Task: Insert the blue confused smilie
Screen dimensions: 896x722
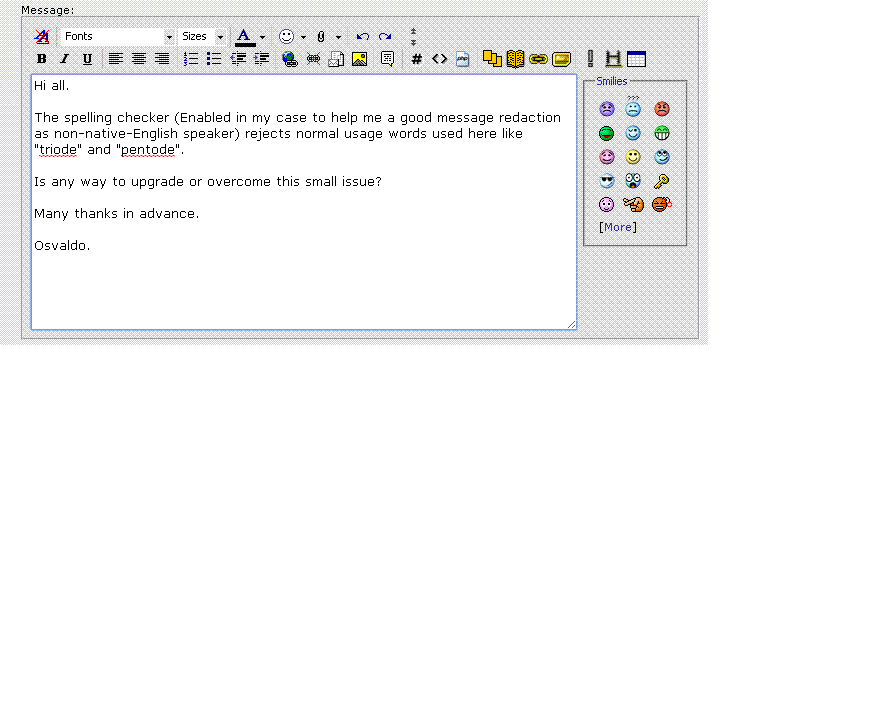Action: pos(633,107)
